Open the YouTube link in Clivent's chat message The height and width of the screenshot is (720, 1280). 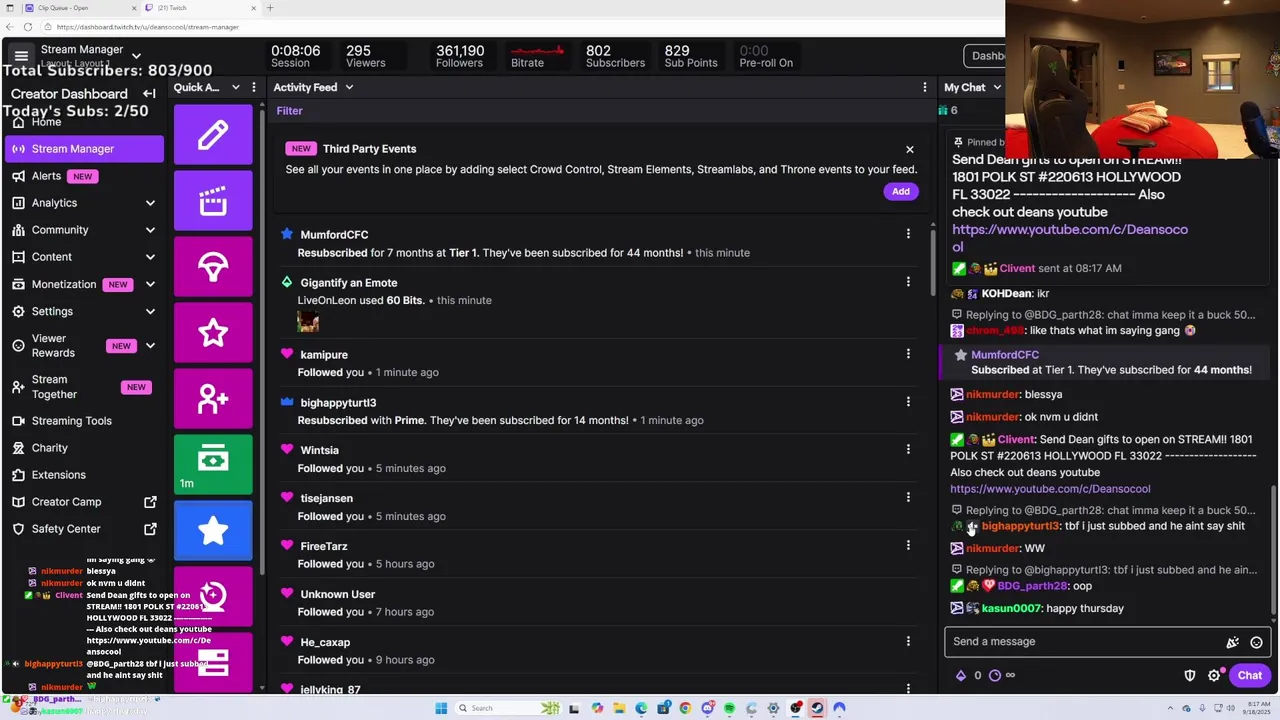point(1050,489)
